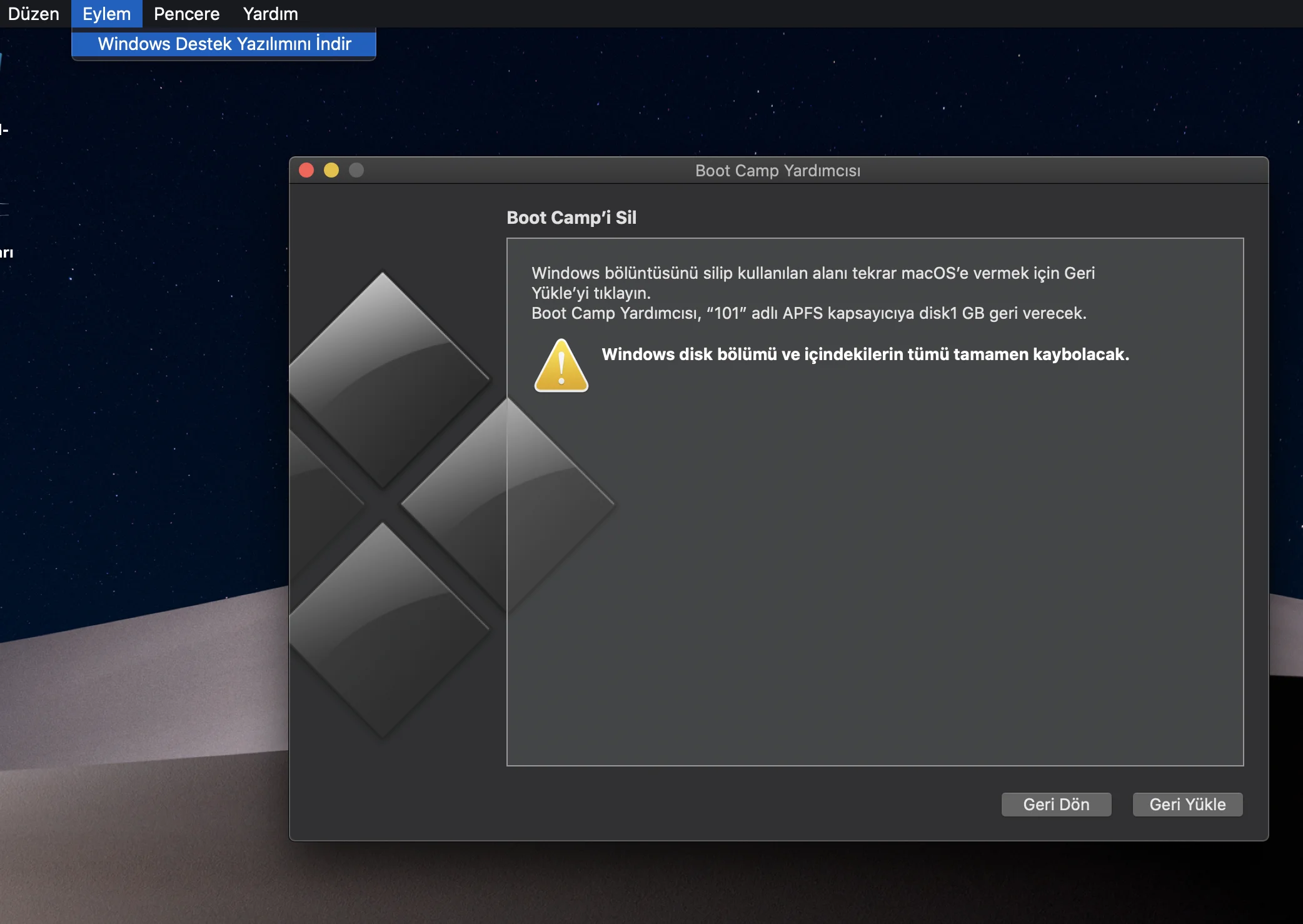
Task: Open the Pencere menu
Action: click(x=186, y=14)
